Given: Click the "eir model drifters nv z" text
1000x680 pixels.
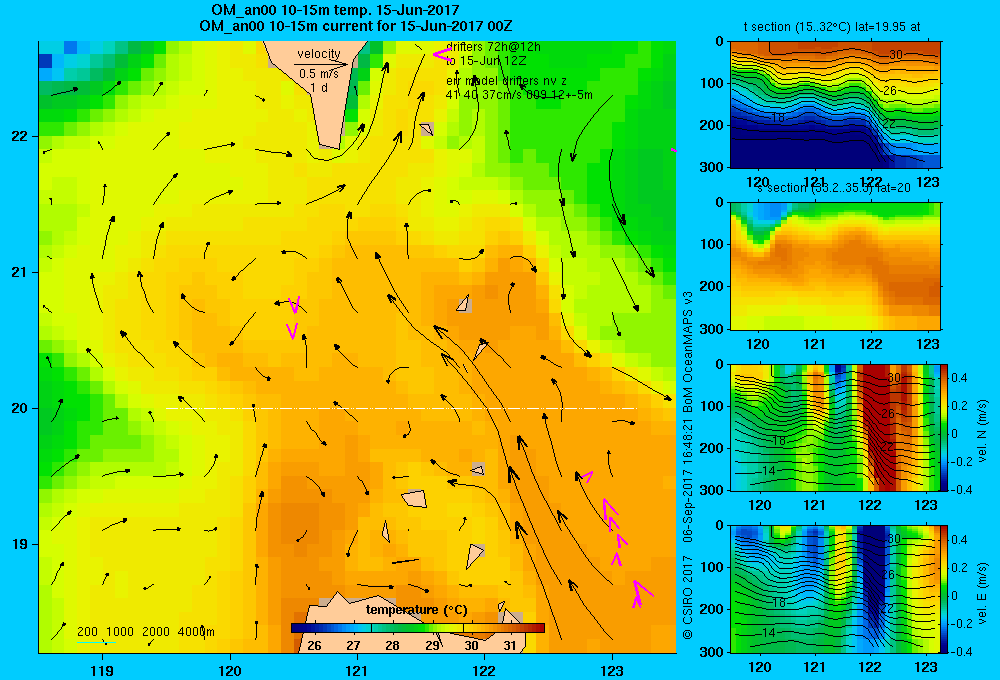Looking at the screenshot, I should click(x=506, y=81).
